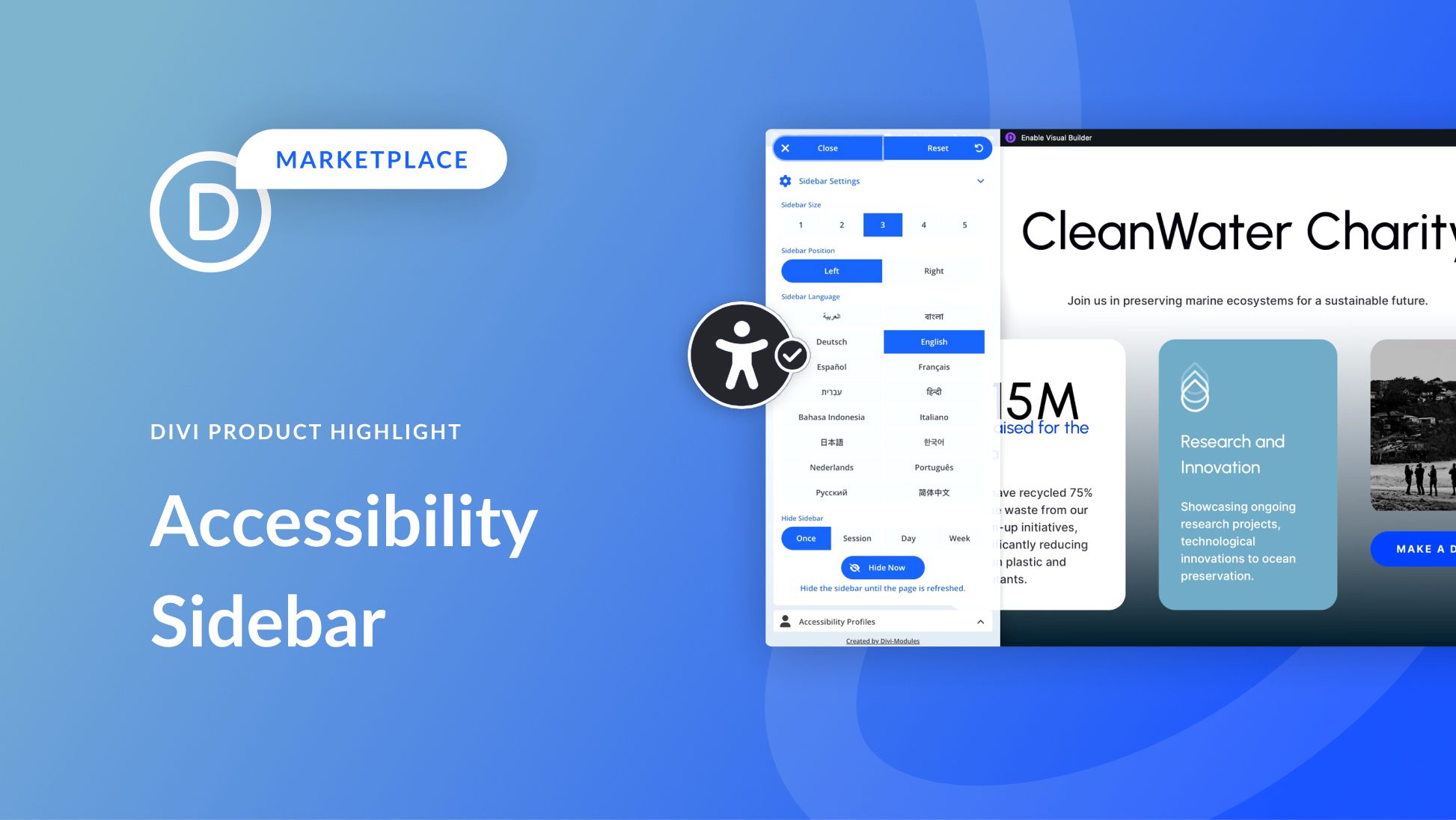Click the blue Hide Now button

(x=883, y=567)
